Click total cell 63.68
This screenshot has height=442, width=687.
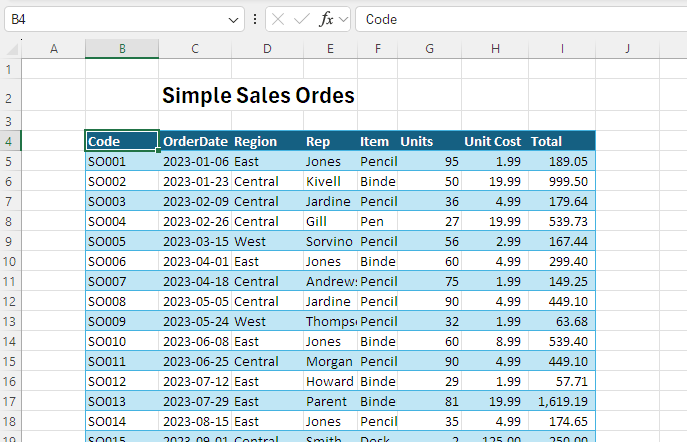tap(562, 321)
